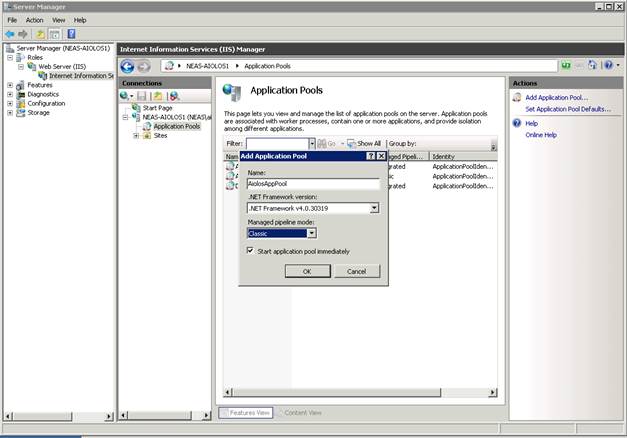
Task: Click the IIS help question mark icon at top right
Action: 609,65
